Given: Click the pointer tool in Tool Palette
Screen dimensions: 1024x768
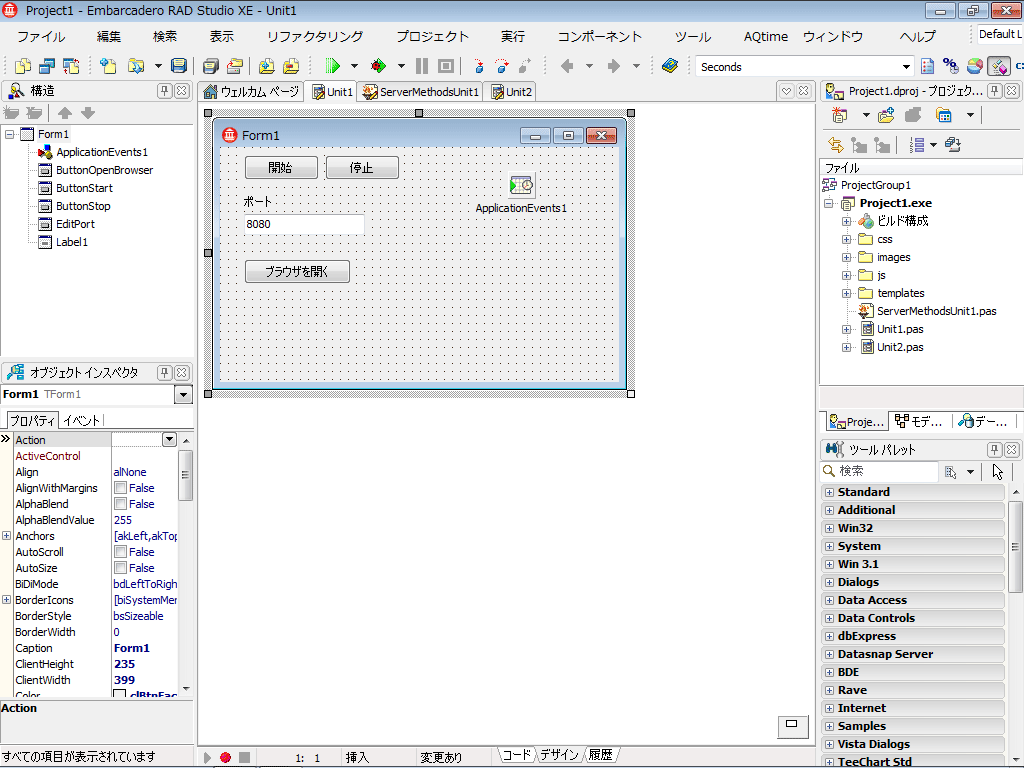Looking at the screenshot, I should [x=997, y=472].
